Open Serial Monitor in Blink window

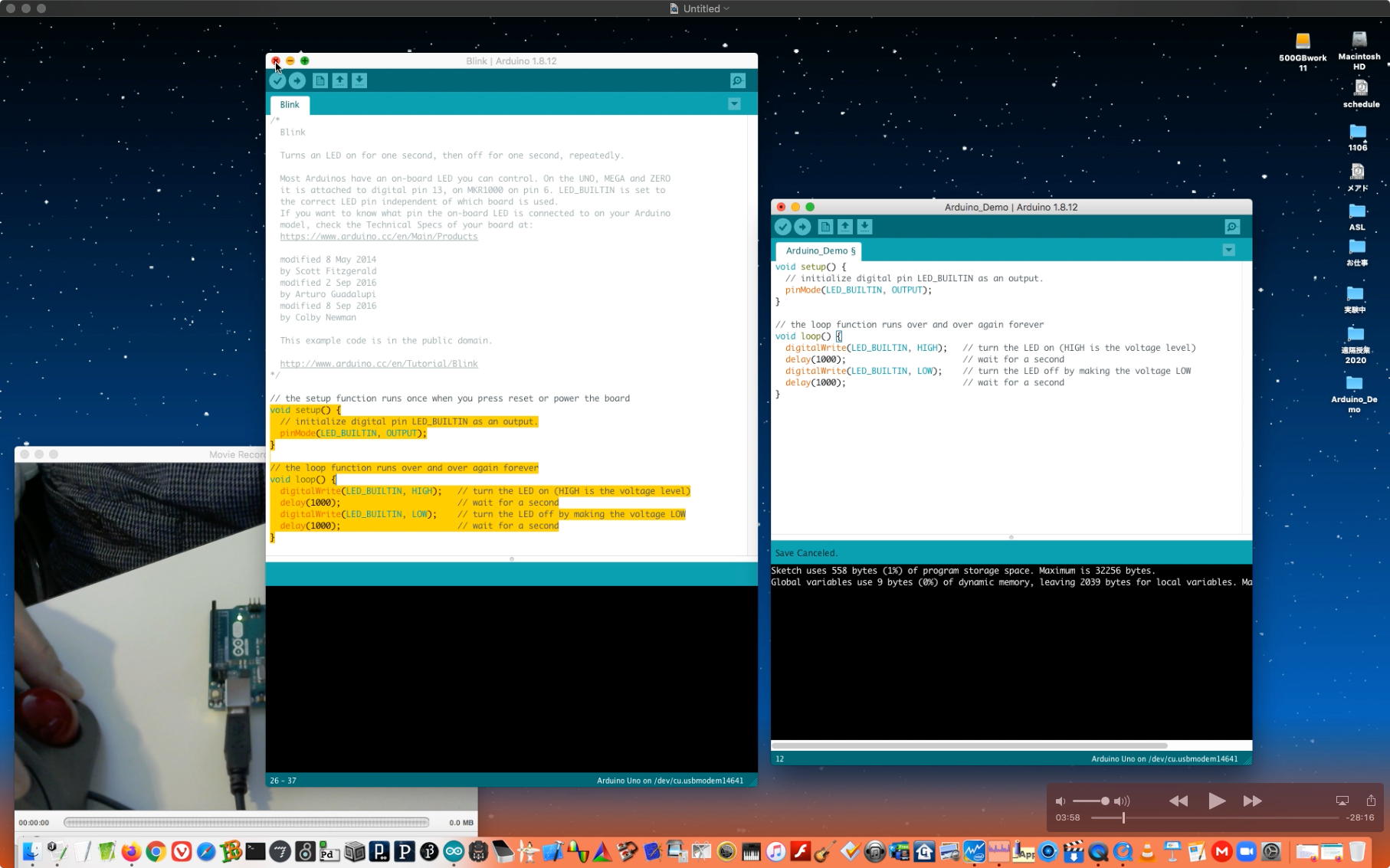pyautogui.click(x=737, y=80)
